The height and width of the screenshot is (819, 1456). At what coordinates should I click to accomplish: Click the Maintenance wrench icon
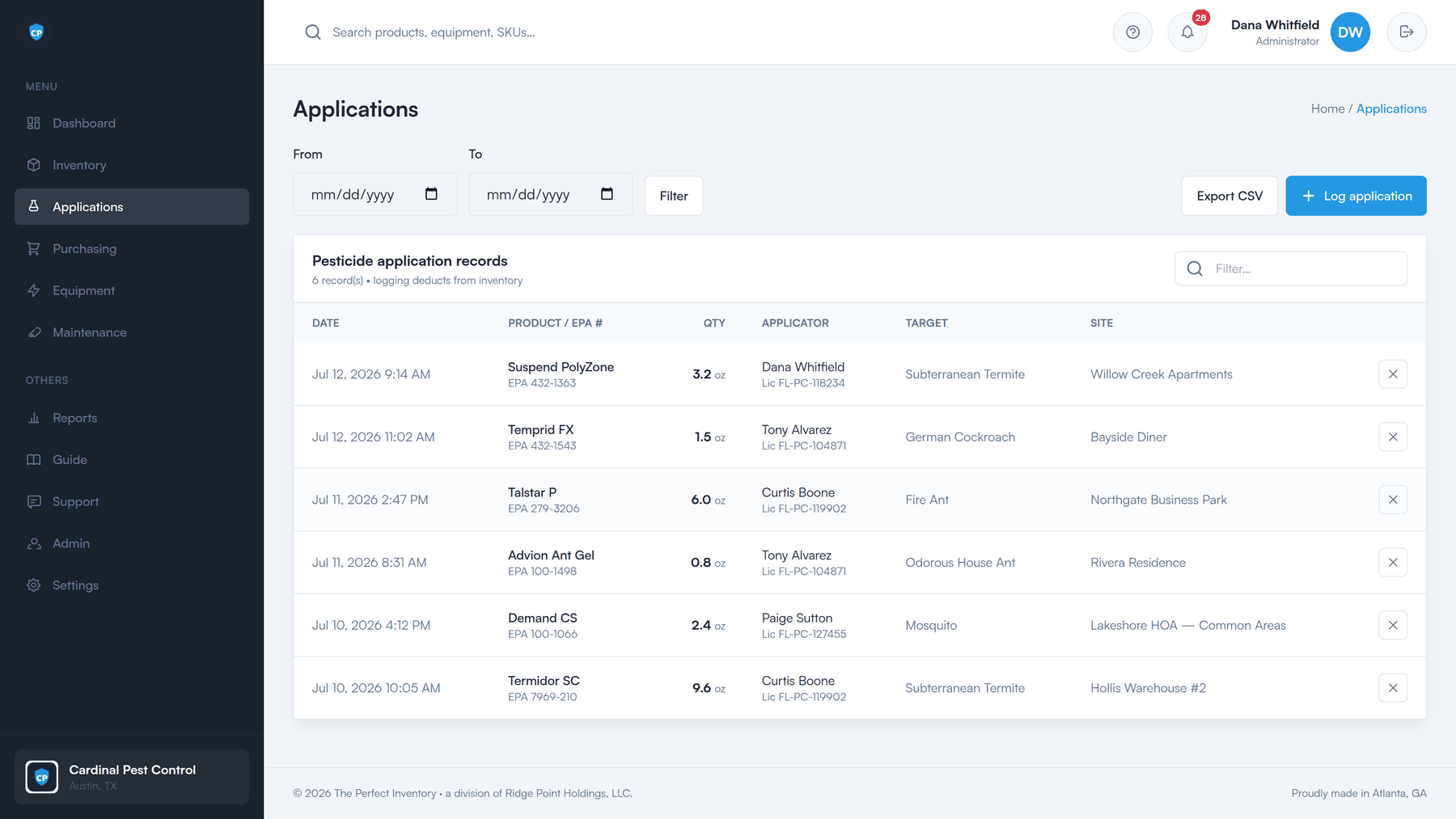[x=33, y=332]
